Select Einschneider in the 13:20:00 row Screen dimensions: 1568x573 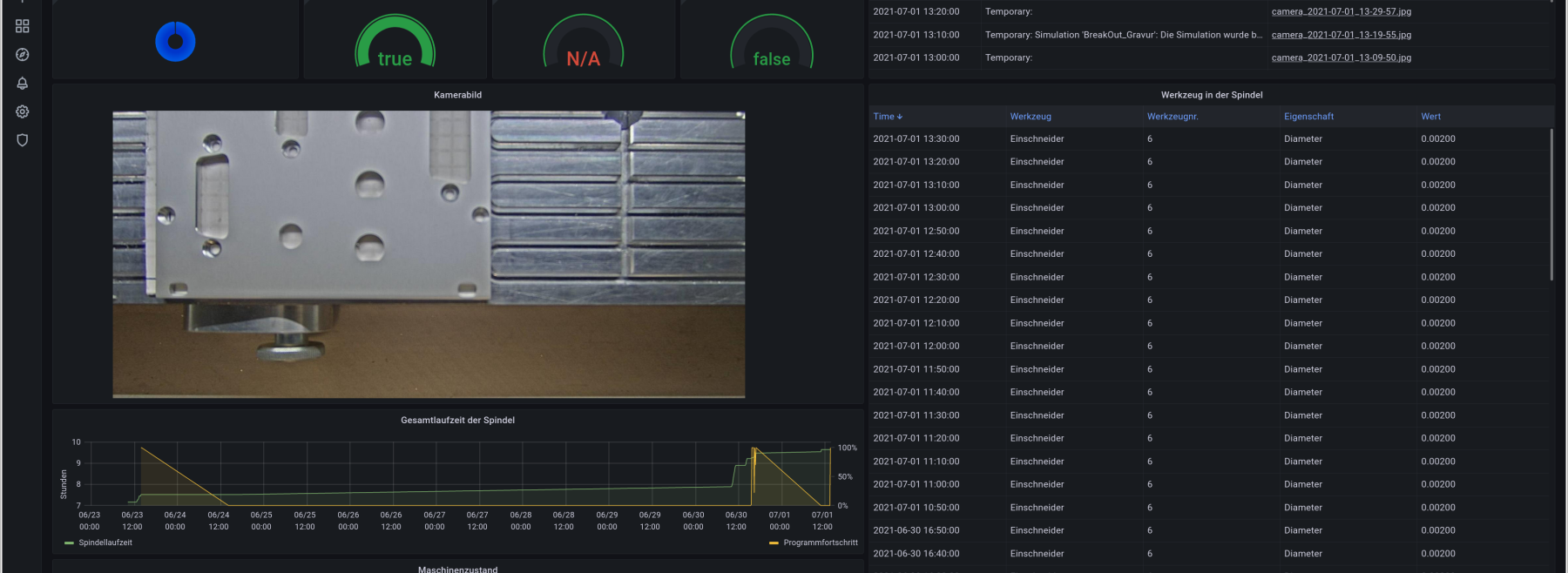(1037, 162)
